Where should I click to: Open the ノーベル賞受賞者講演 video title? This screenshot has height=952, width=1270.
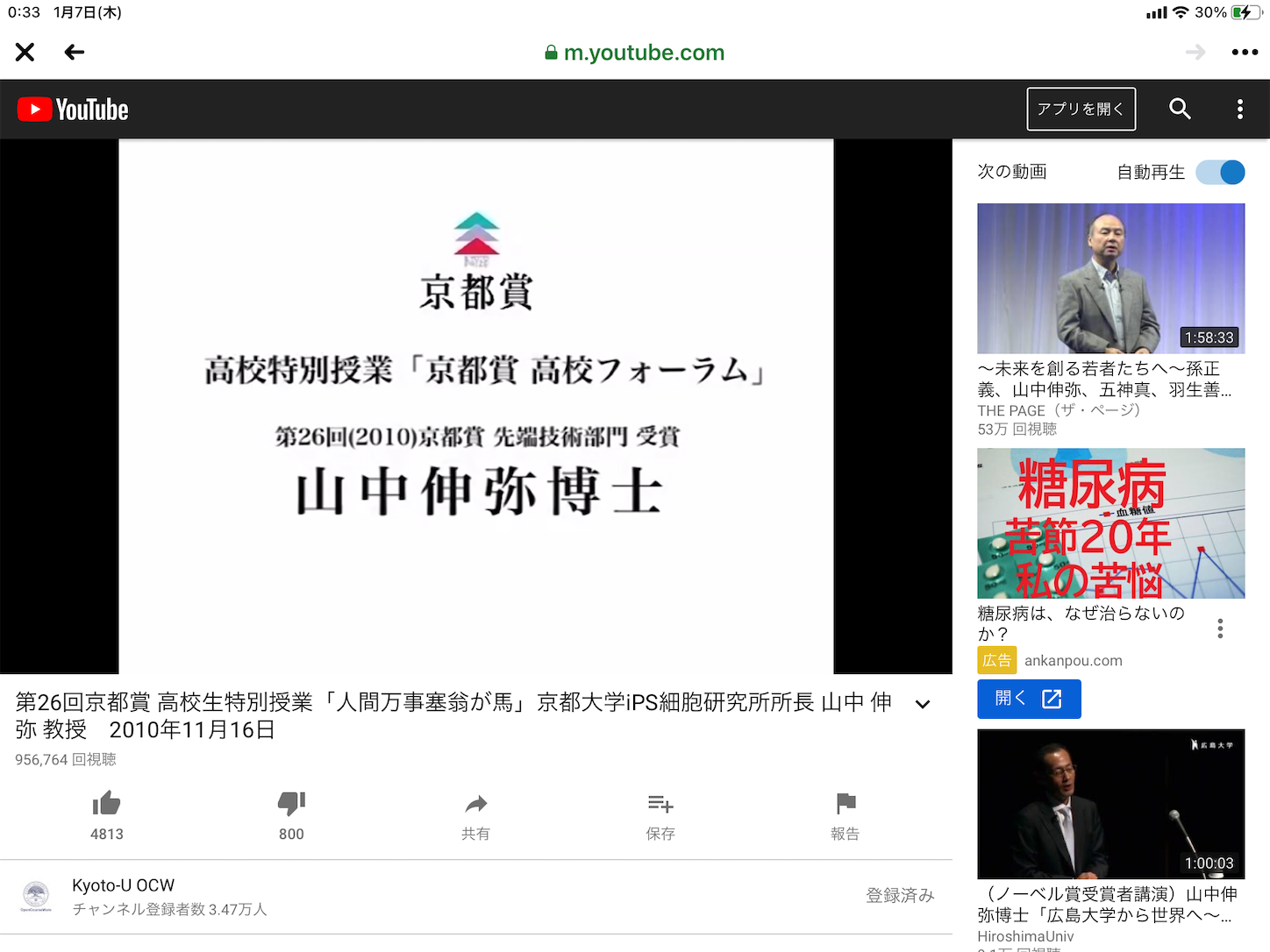1108,904
